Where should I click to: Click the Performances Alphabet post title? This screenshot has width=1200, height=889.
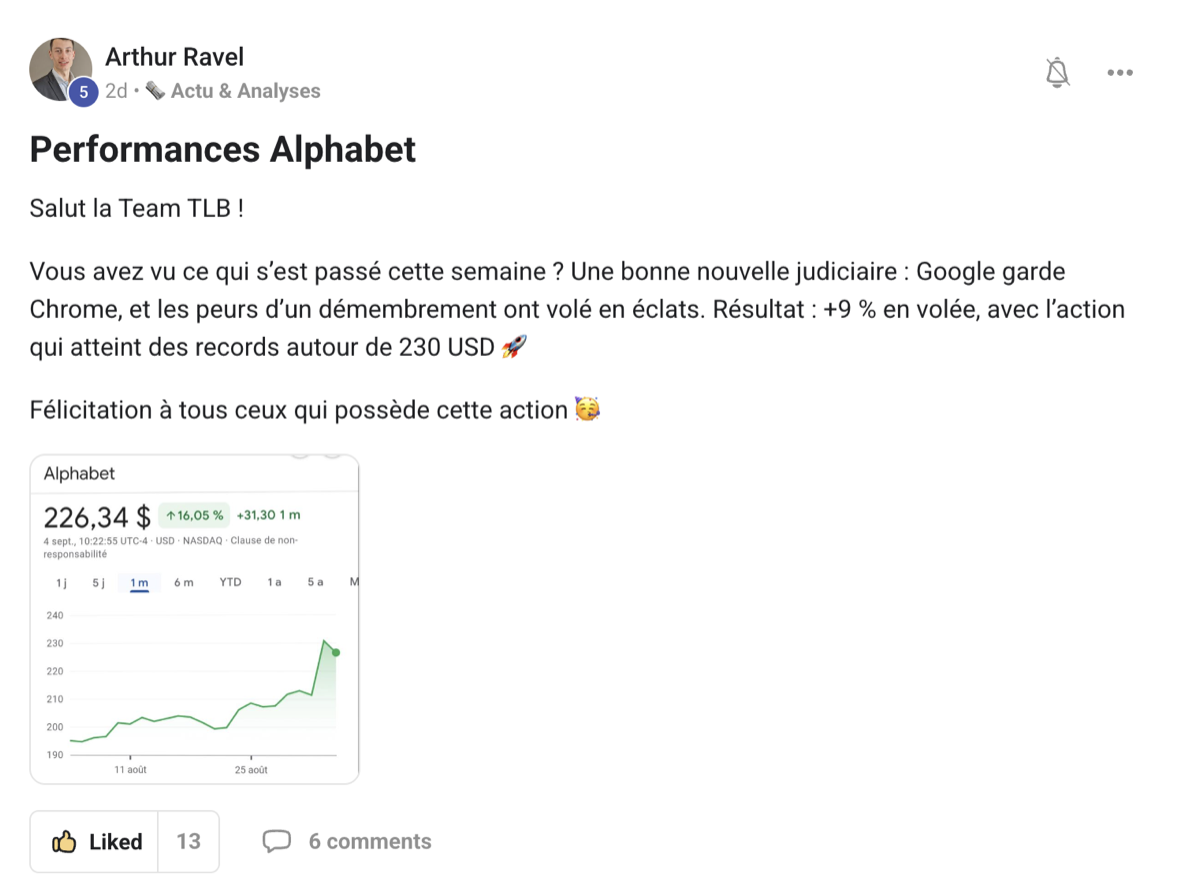(x=222, y=150)
